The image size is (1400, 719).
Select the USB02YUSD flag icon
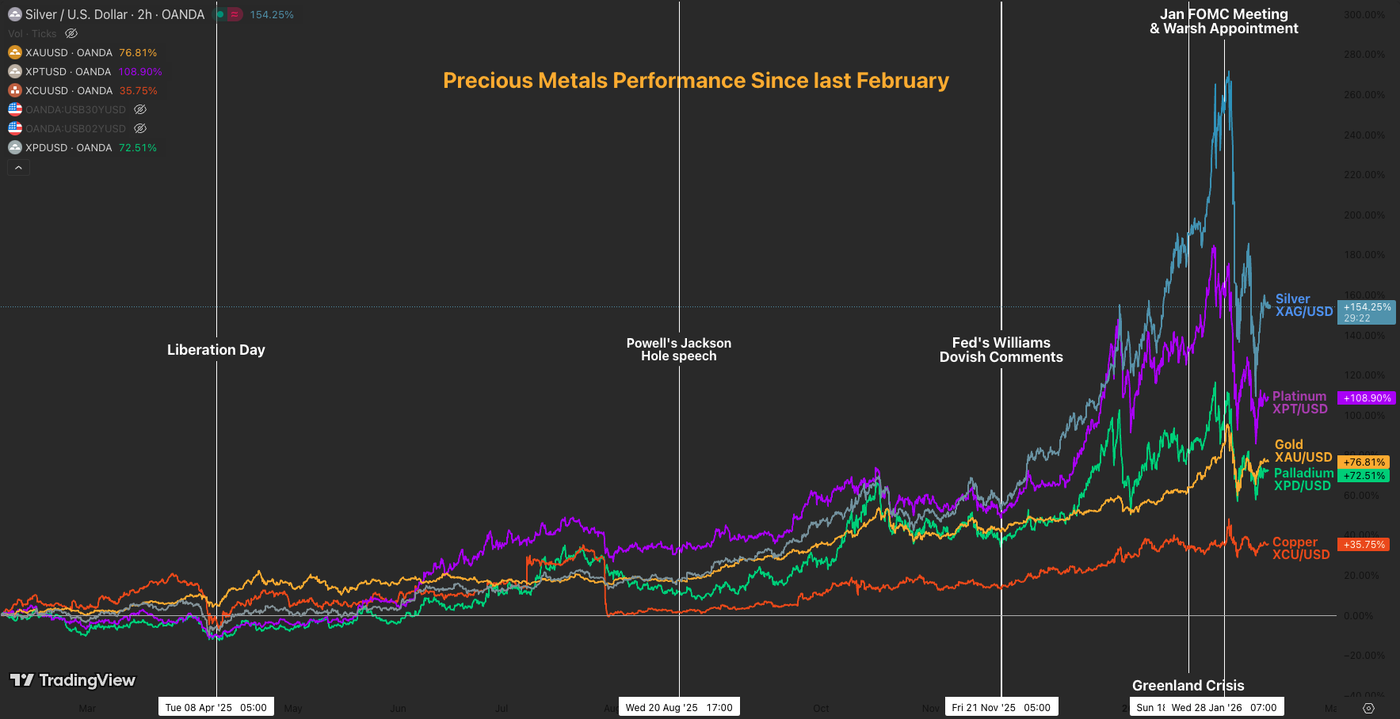(15, 128)
